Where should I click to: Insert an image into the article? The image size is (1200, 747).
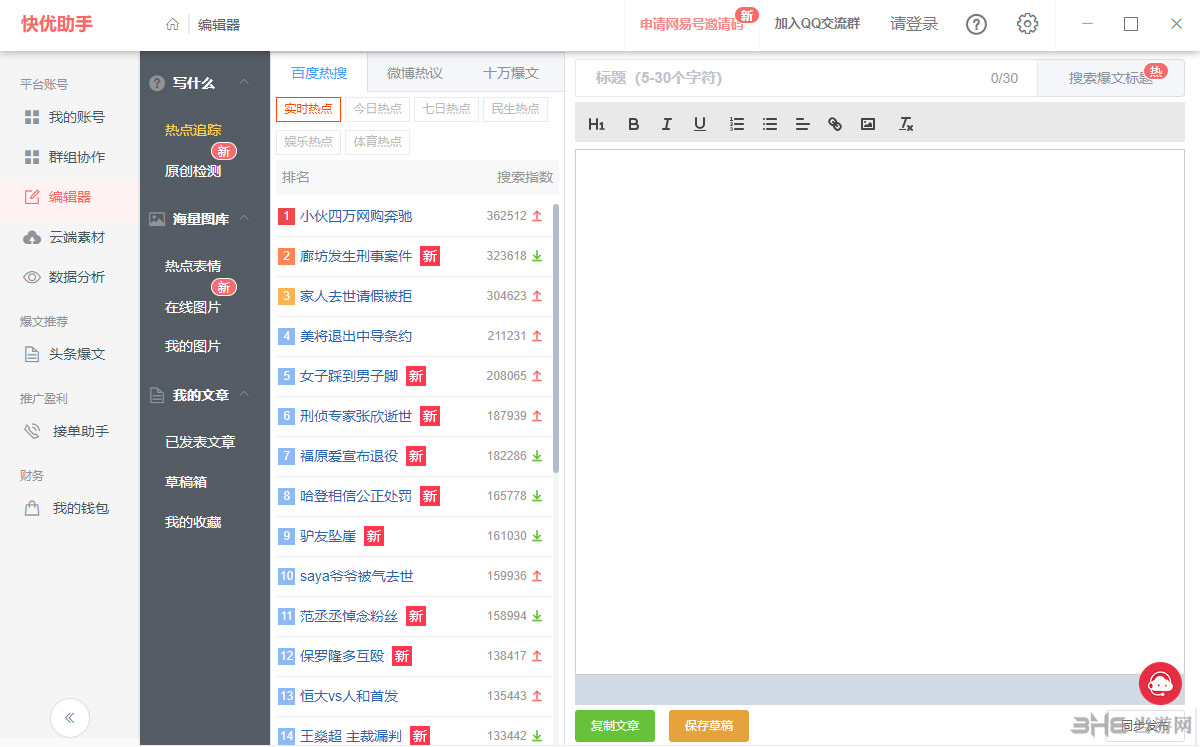pos(867,123)
